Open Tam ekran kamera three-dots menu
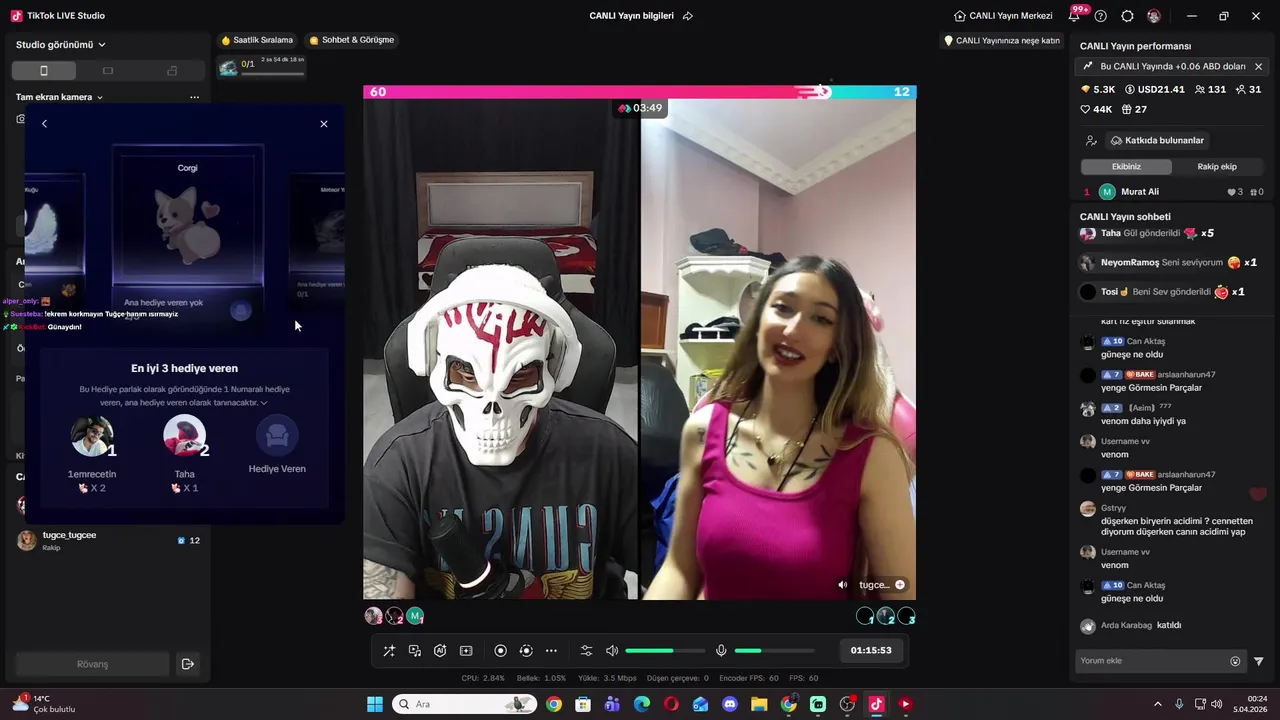1280x720 pixels. [x=194, y=97]
